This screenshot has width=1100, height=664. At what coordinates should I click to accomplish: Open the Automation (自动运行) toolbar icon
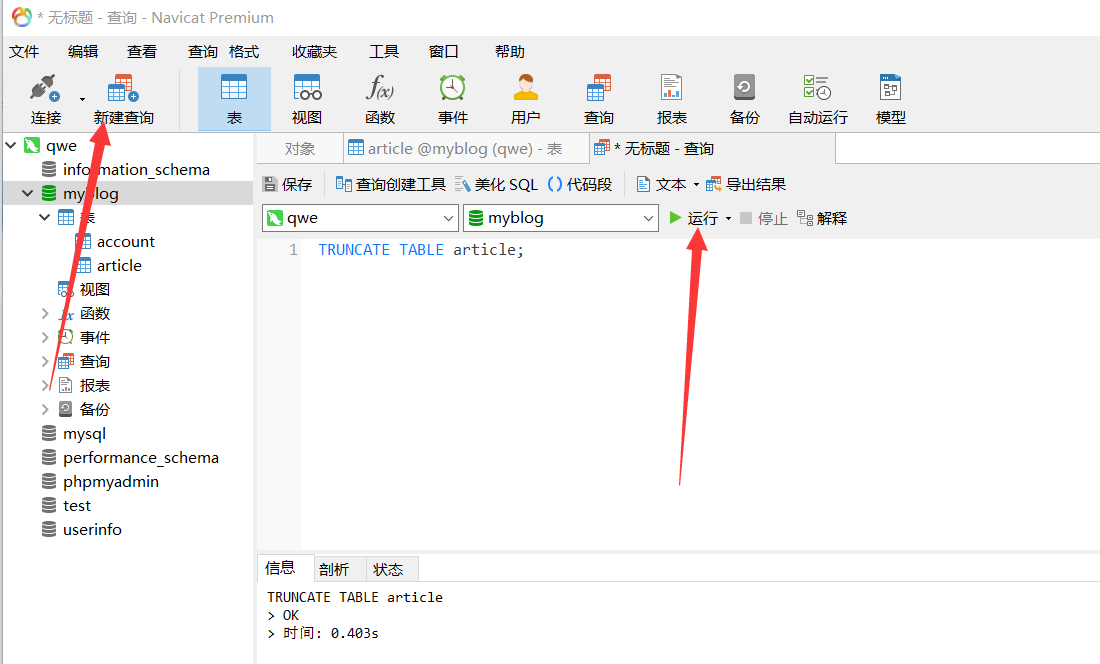tap(817, 99)
